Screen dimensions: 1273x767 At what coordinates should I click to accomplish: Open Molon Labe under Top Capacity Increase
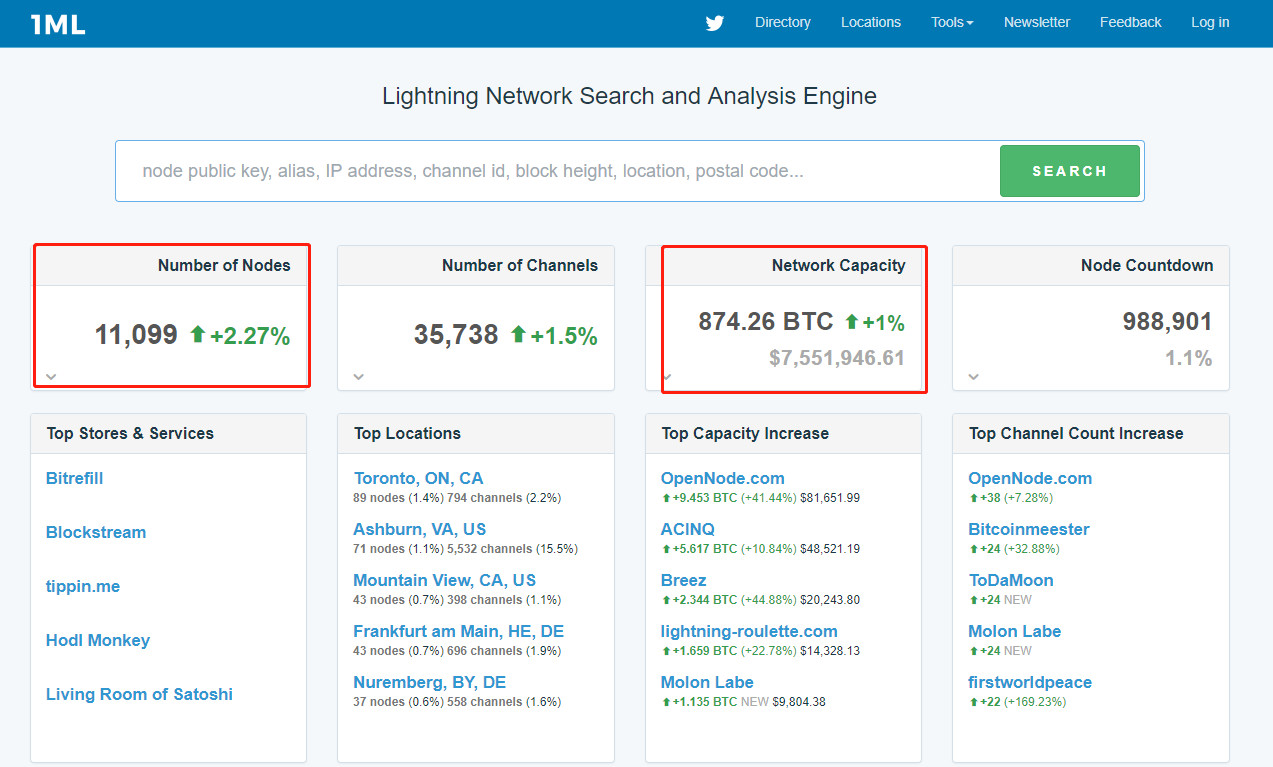point(707,682)
